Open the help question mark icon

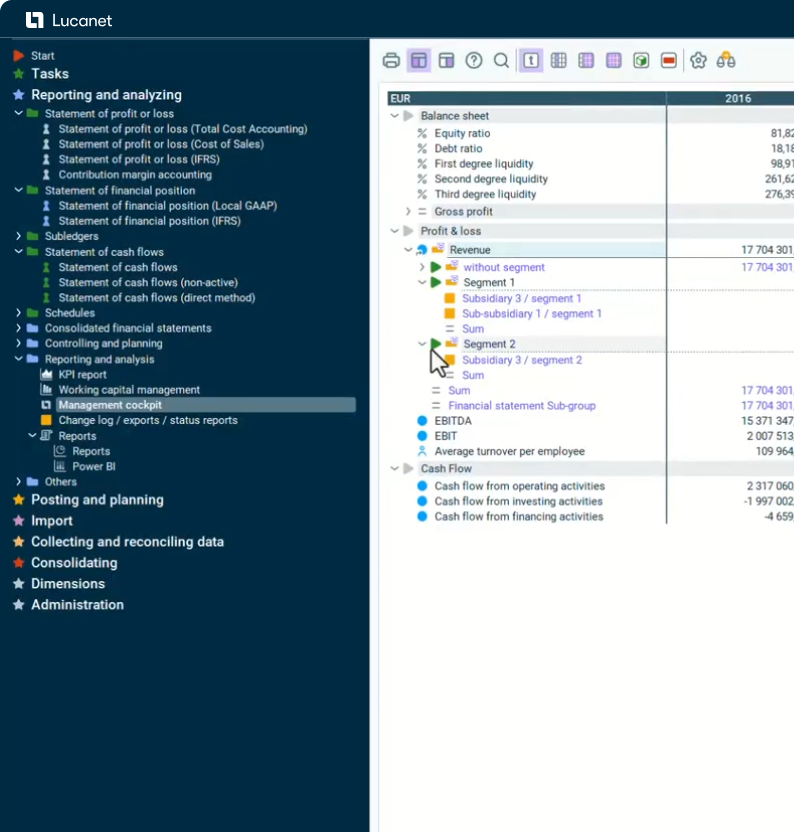[474, 61]
